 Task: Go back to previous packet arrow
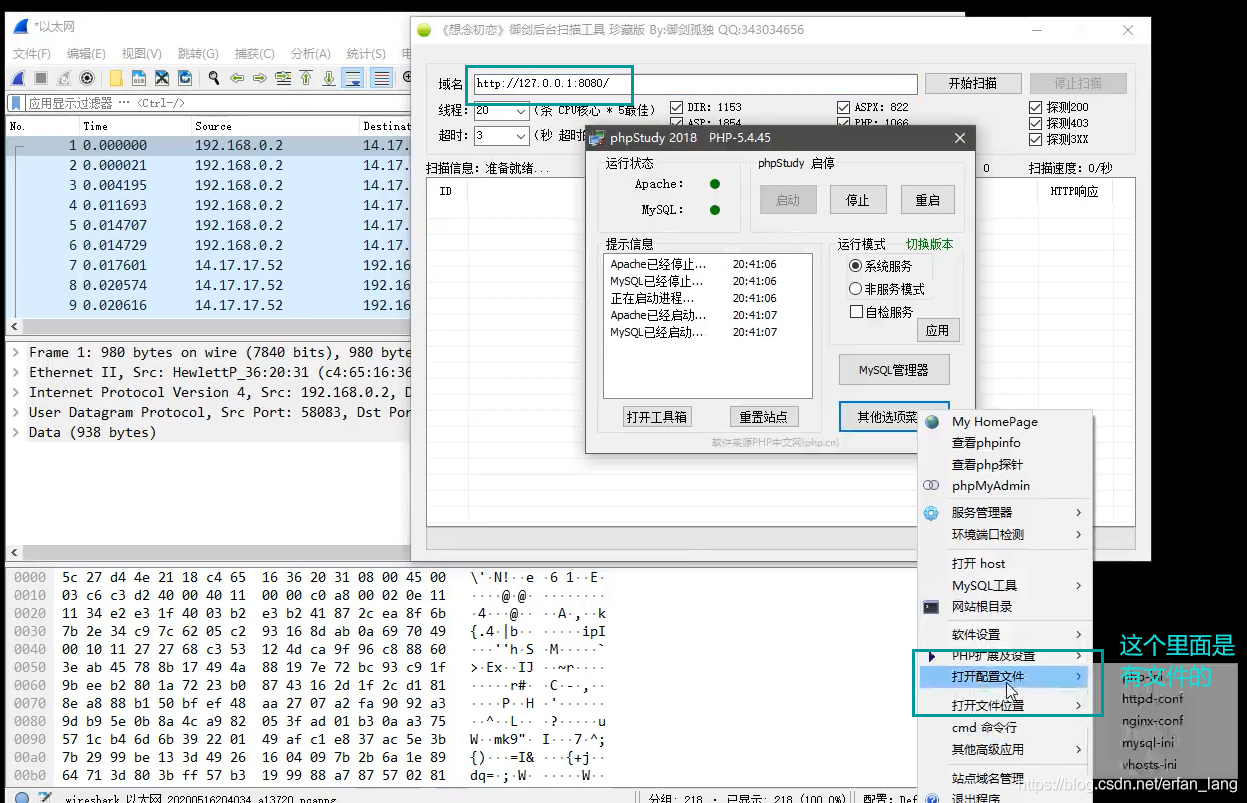click(x=237, y=77)
